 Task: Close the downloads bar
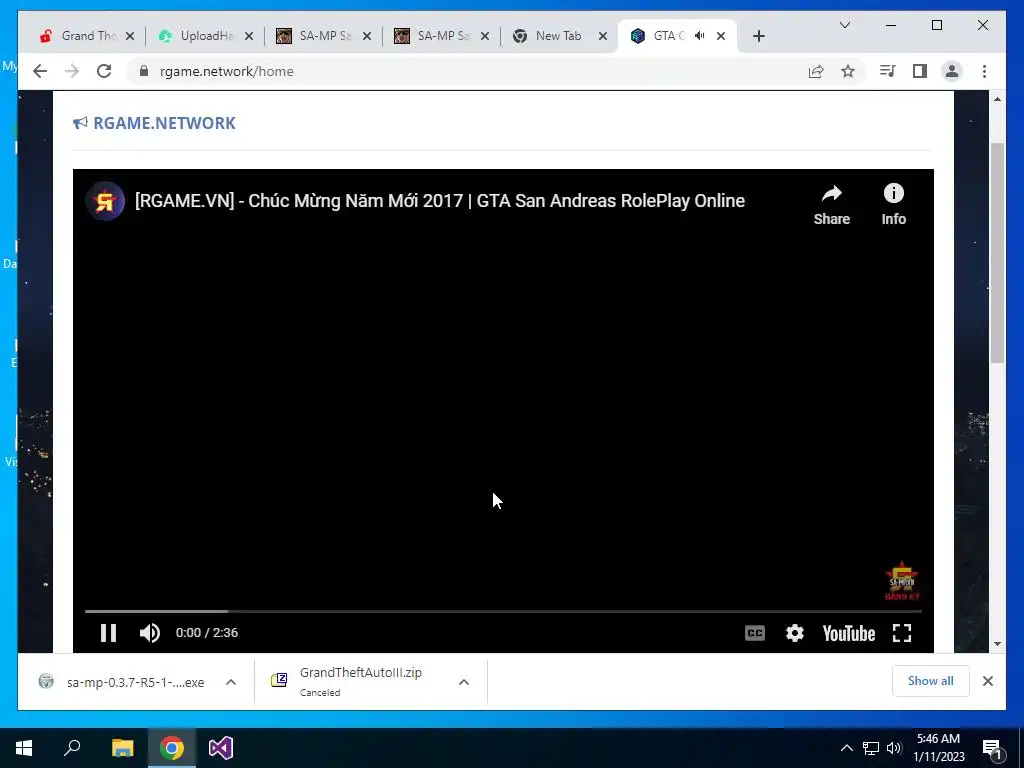(x=987, y=681)
